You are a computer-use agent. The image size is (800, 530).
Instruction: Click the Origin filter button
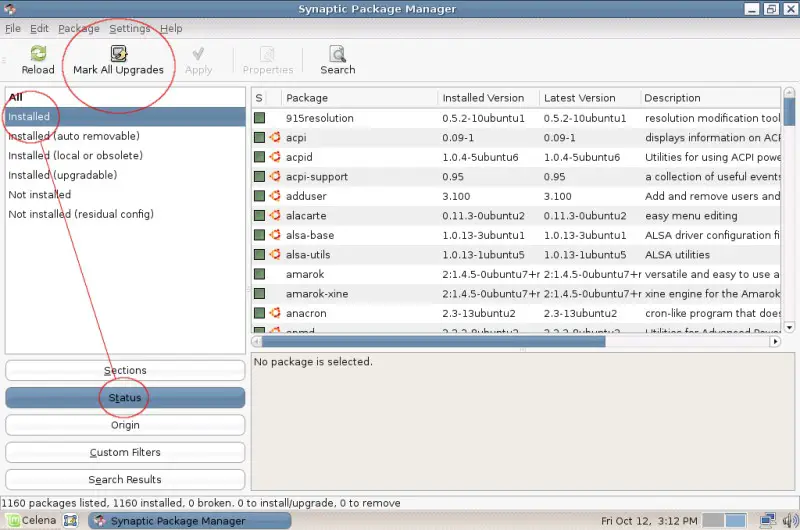[125, 425]
